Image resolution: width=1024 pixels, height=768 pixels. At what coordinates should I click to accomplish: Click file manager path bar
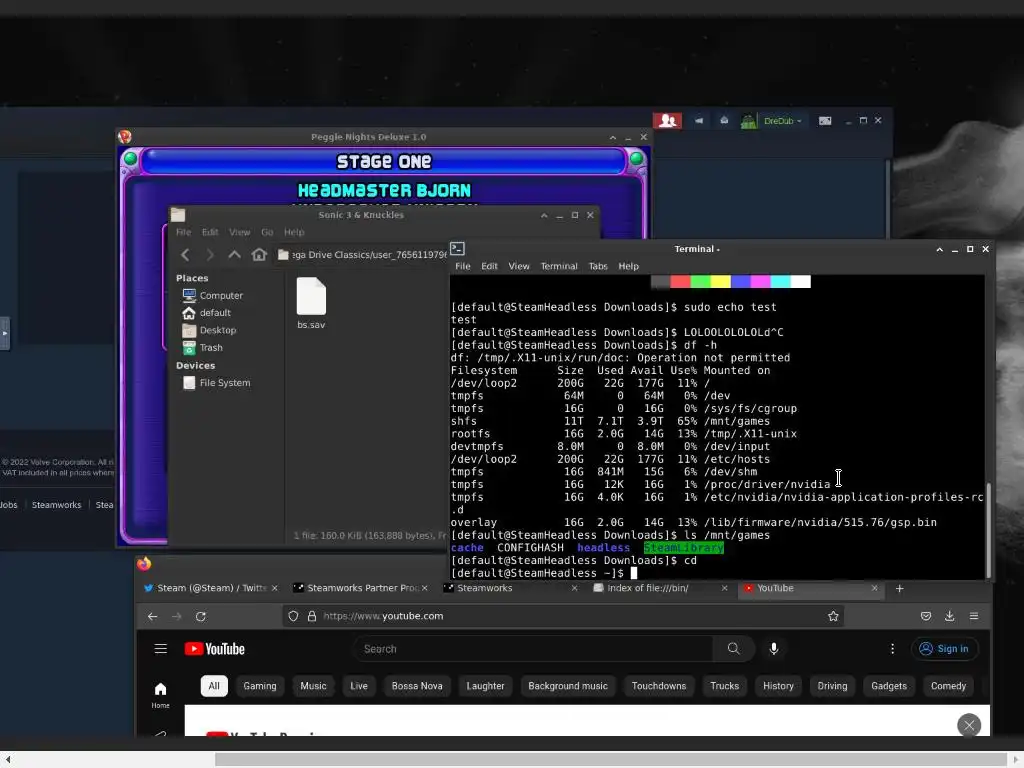coord(362,255)
